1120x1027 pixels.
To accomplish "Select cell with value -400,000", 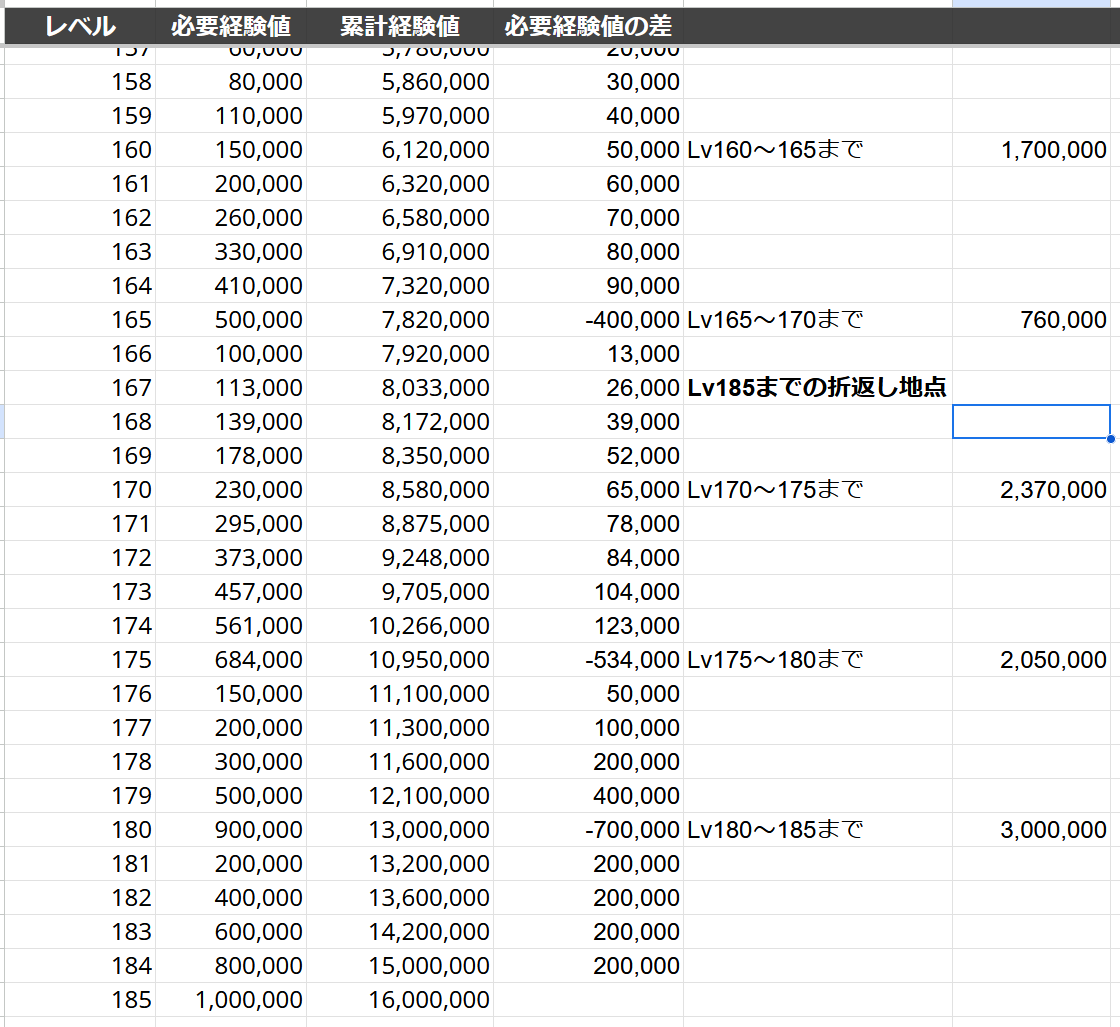I will point(588,320).
